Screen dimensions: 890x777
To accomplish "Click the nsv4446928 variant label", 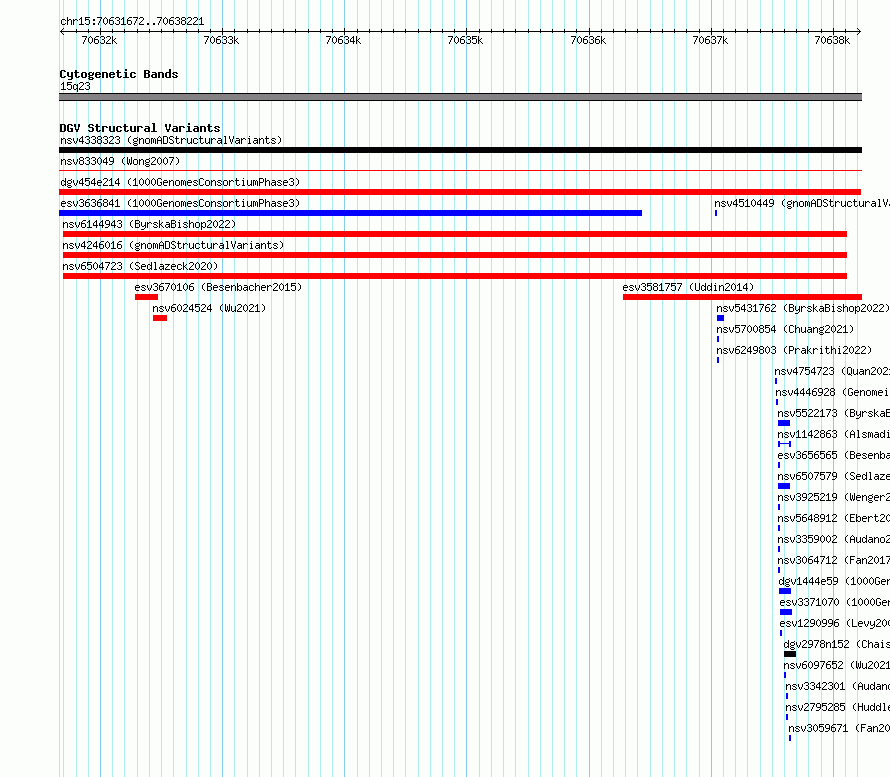I will (x=833, y=392).
